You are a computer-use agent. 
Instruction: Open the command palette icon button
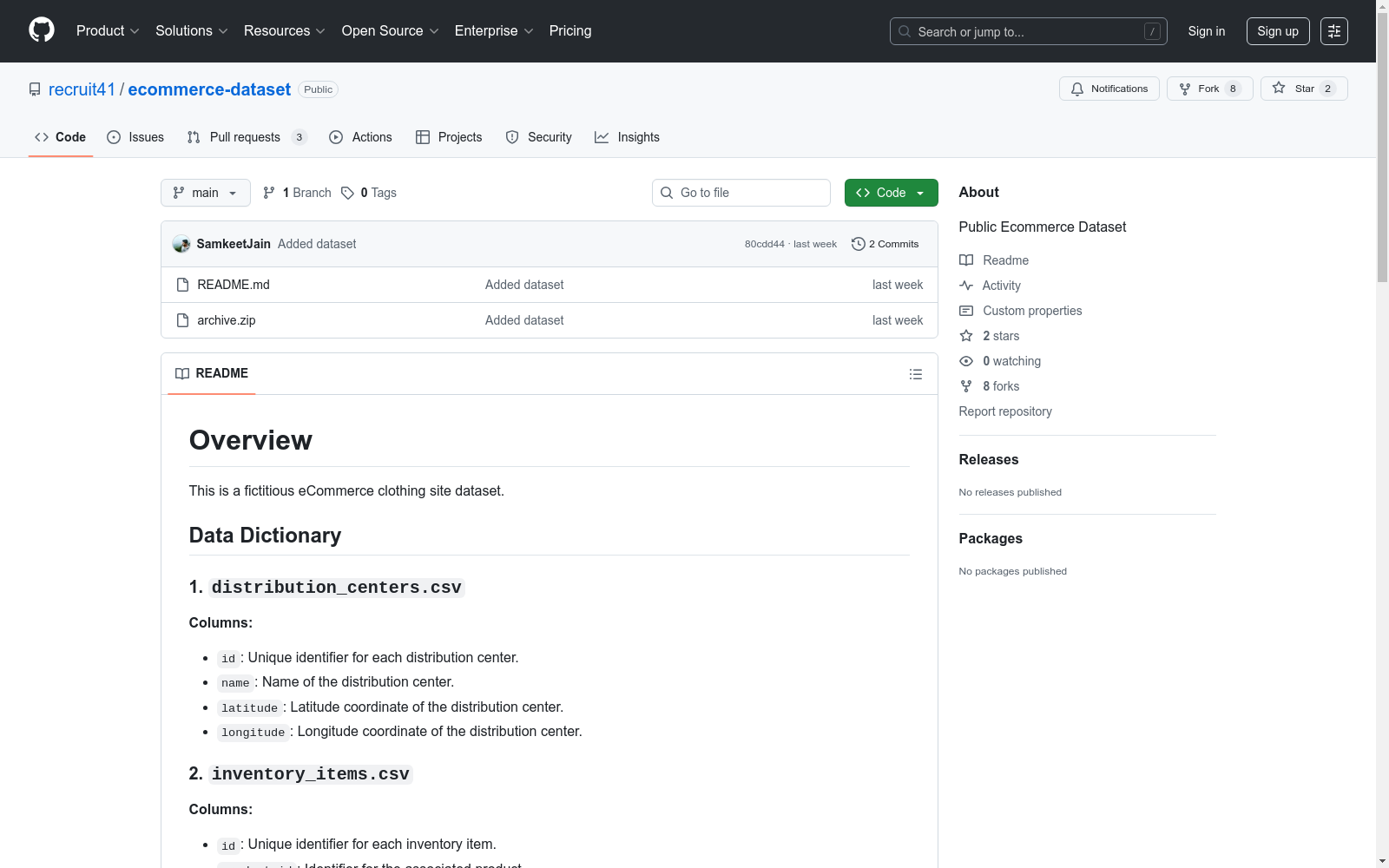click(x=1334, y=31)
